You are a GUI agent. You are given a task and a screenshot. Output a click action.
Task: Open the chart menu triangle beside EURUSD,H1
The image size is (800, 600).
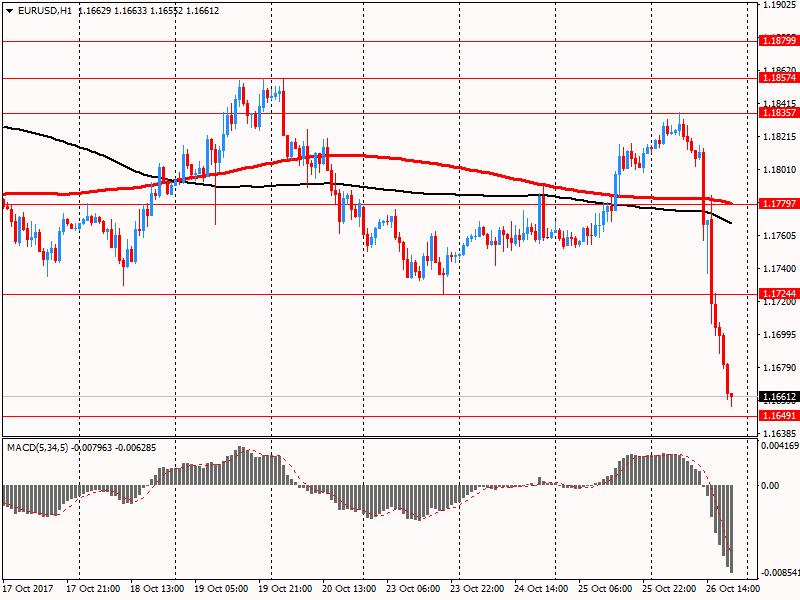[9, 11]
